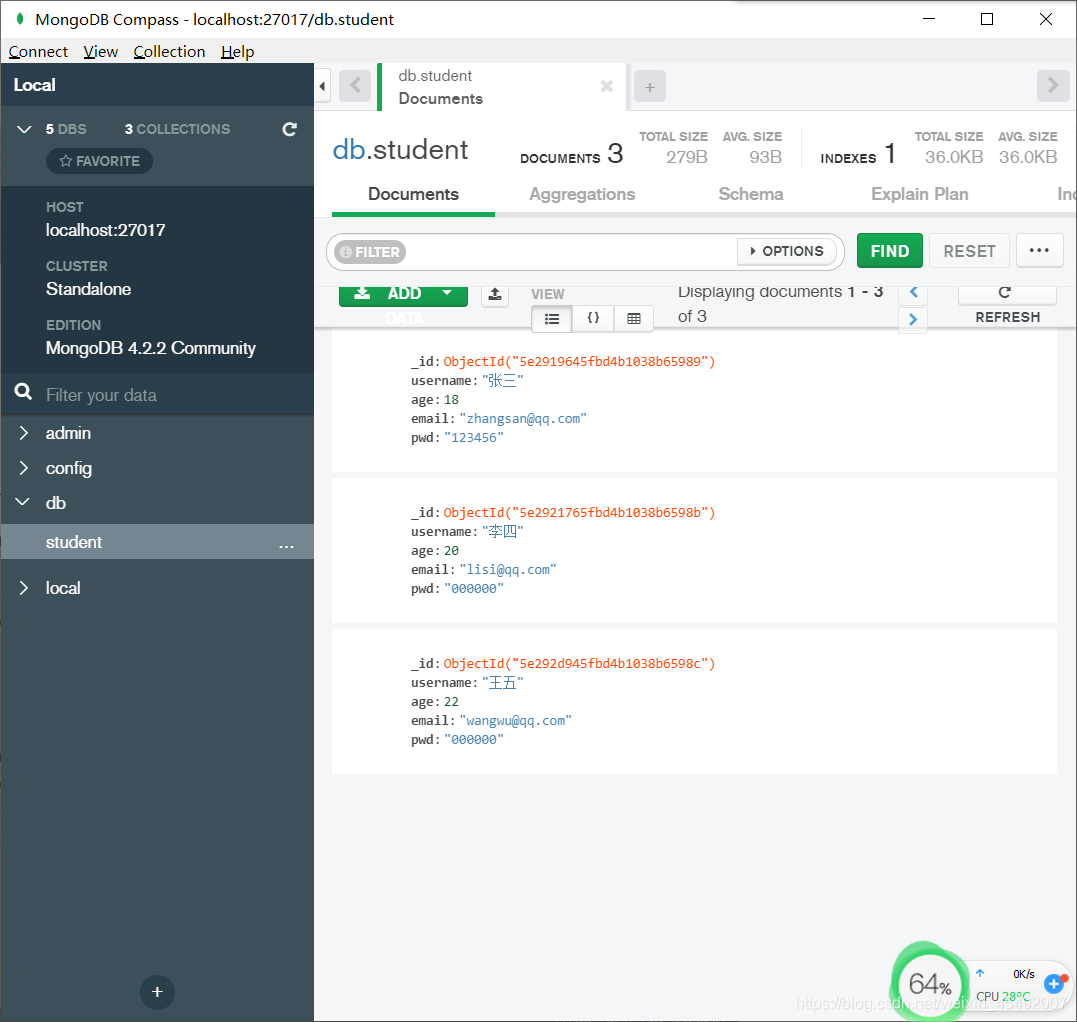Click the local database name
The height and width of the screenshot is (1022, 1077).
click(x=63, y=588)
